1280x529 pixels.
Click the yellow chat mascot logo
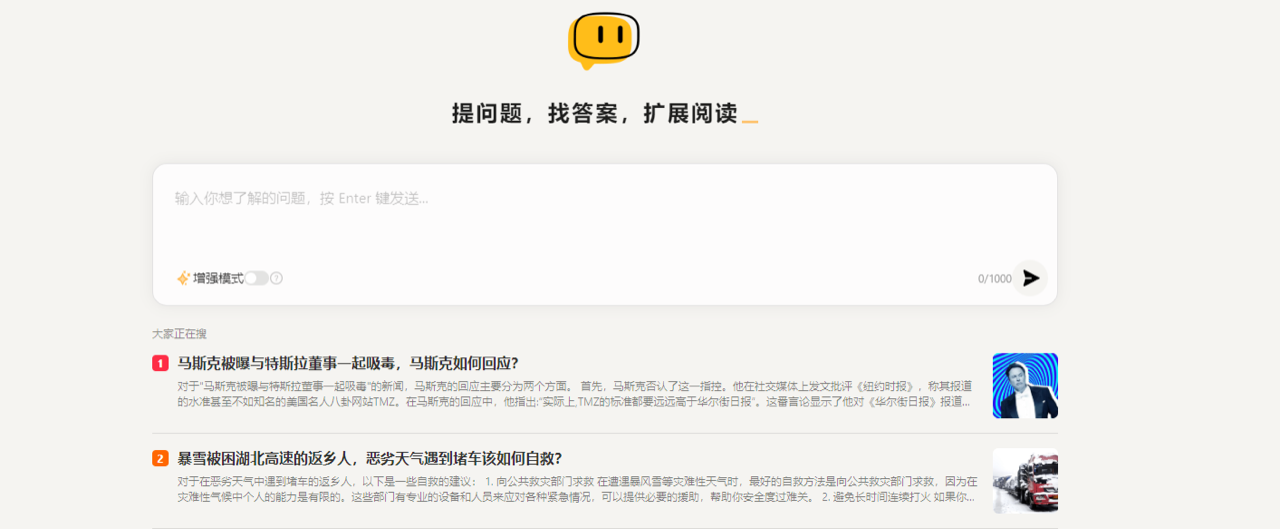(603, 40)
